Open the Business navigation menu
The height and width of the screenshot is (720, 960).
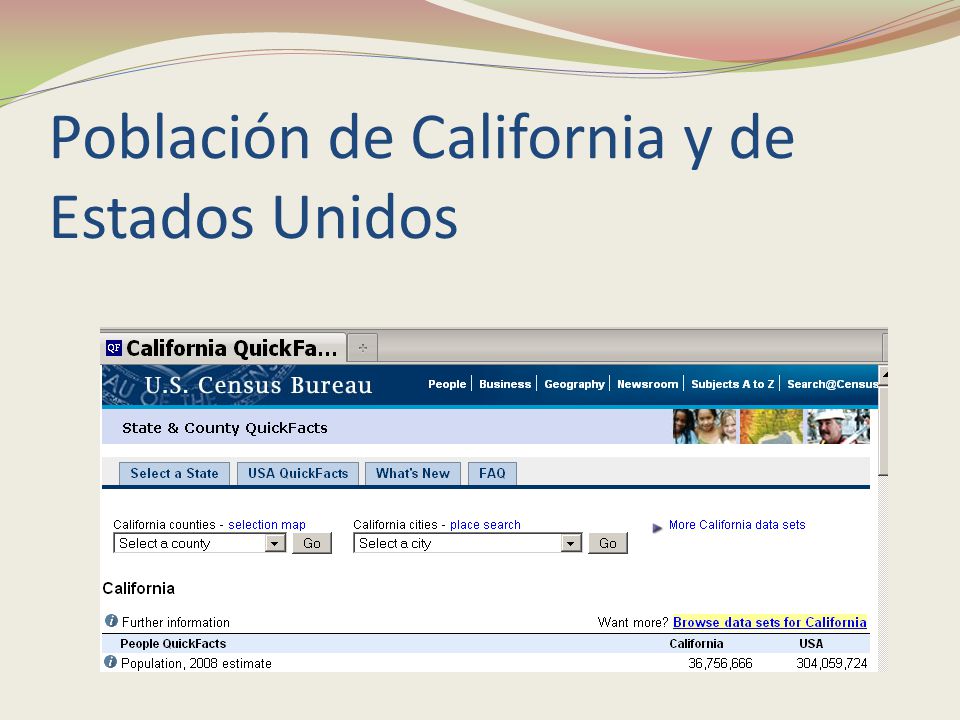pyautogui.click(x=505, y=384)
